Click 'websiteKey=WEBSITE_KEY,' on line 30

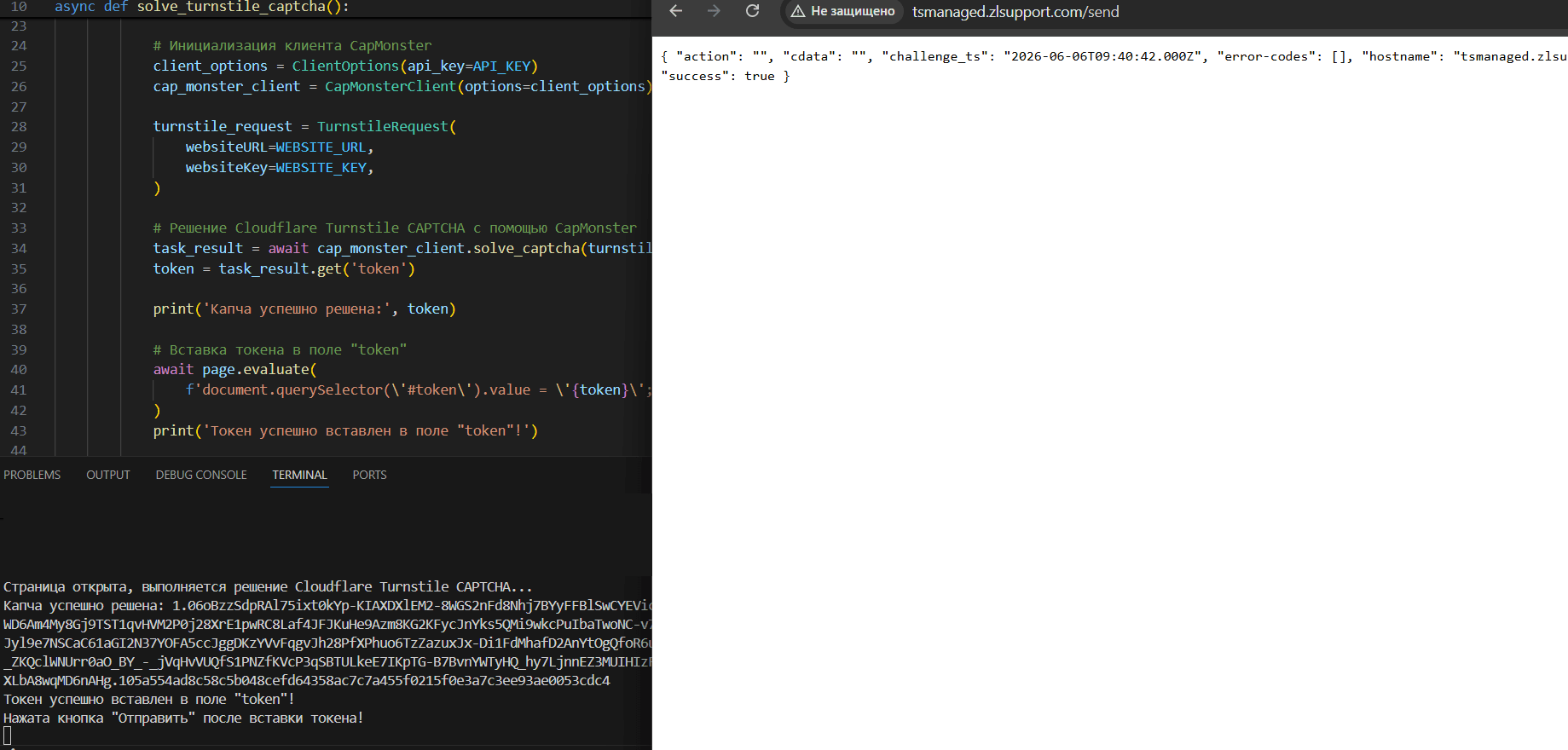tap(280, 167)
